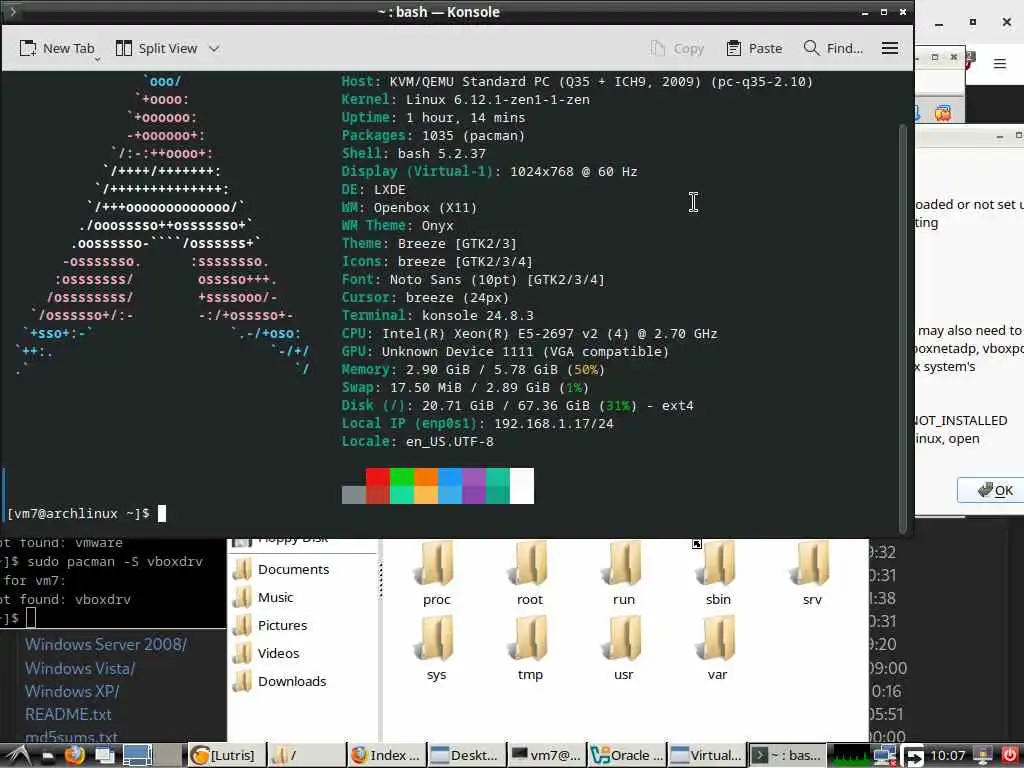Click the terminal prompt input line
This screenshot has height=768, width=1024.
click(86, 514)
